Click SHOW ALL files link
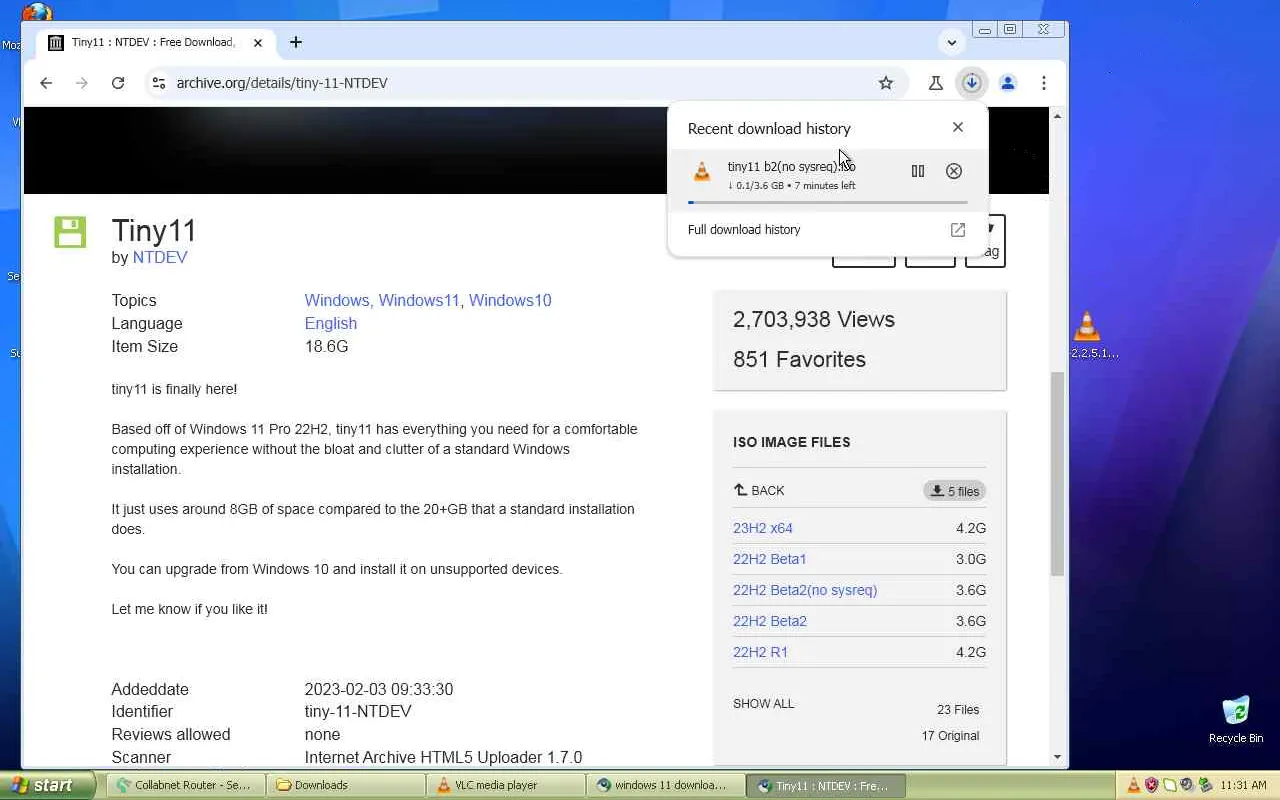The height and width of the screenshot is (800, 1280). tap(764, 704)
